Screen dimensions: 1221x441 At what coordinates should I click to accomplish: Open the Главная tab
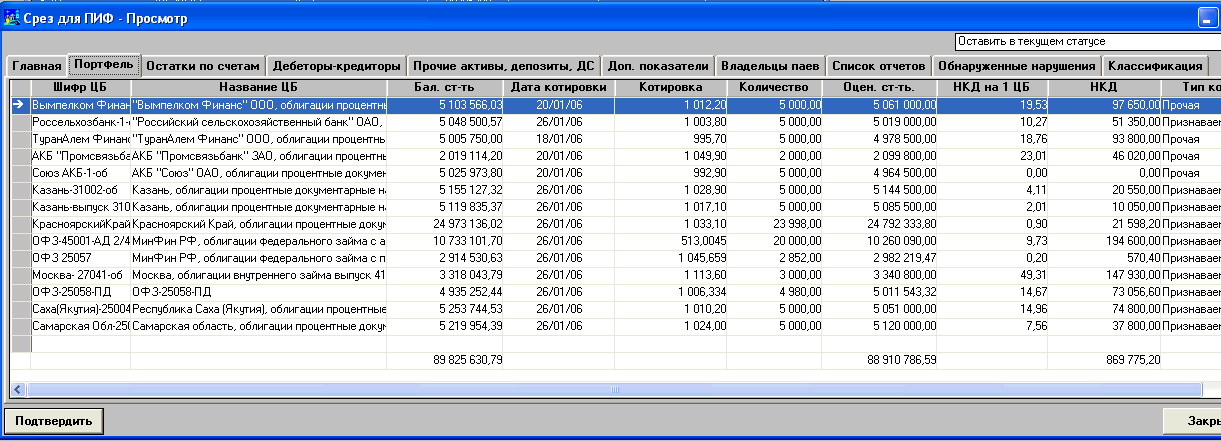tap(35, 66)
